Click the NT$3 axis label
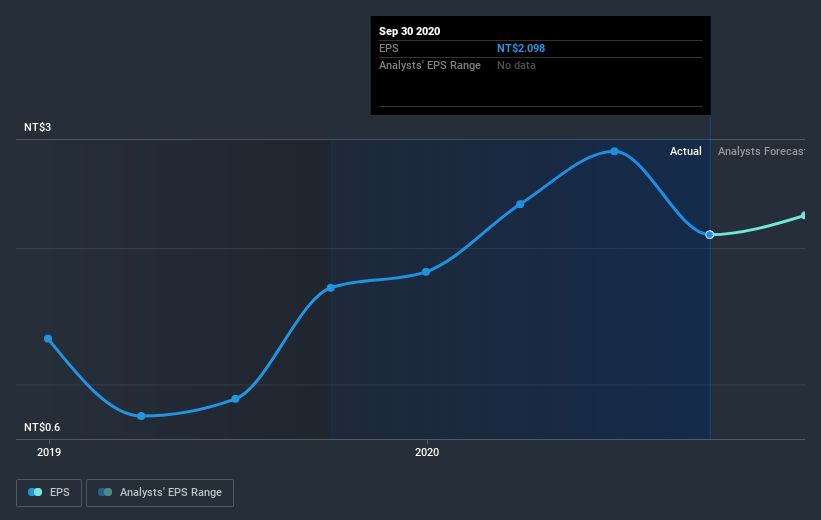This screenshot has width=821, height=520. (x=37, y=127)
